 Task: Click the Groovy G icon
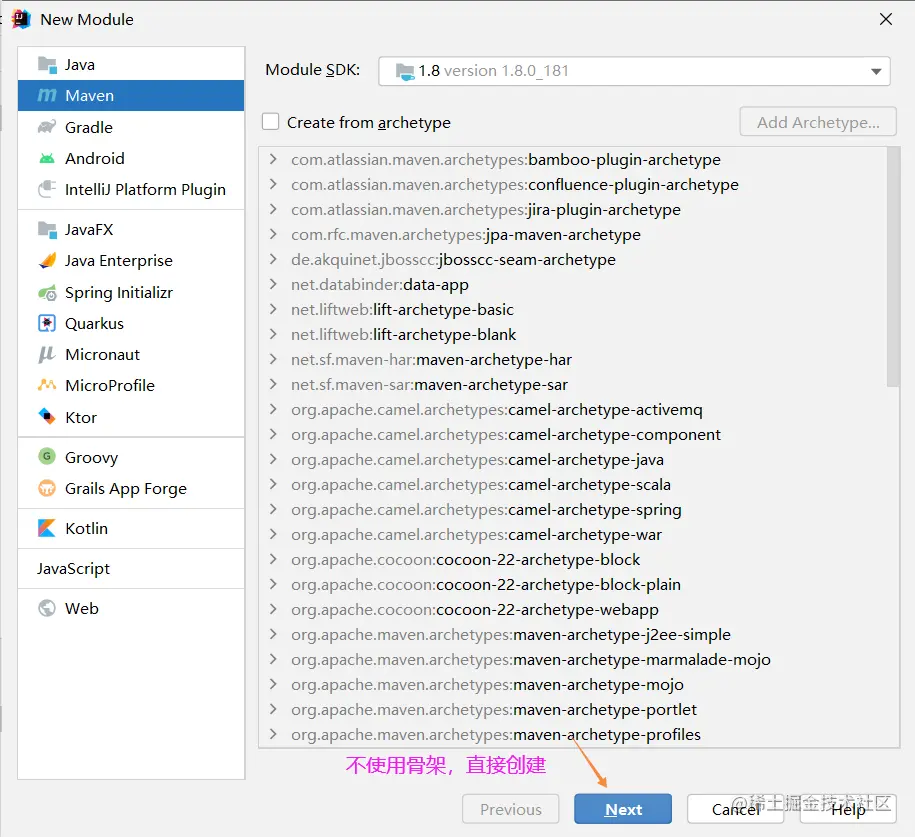coord(47,456)
